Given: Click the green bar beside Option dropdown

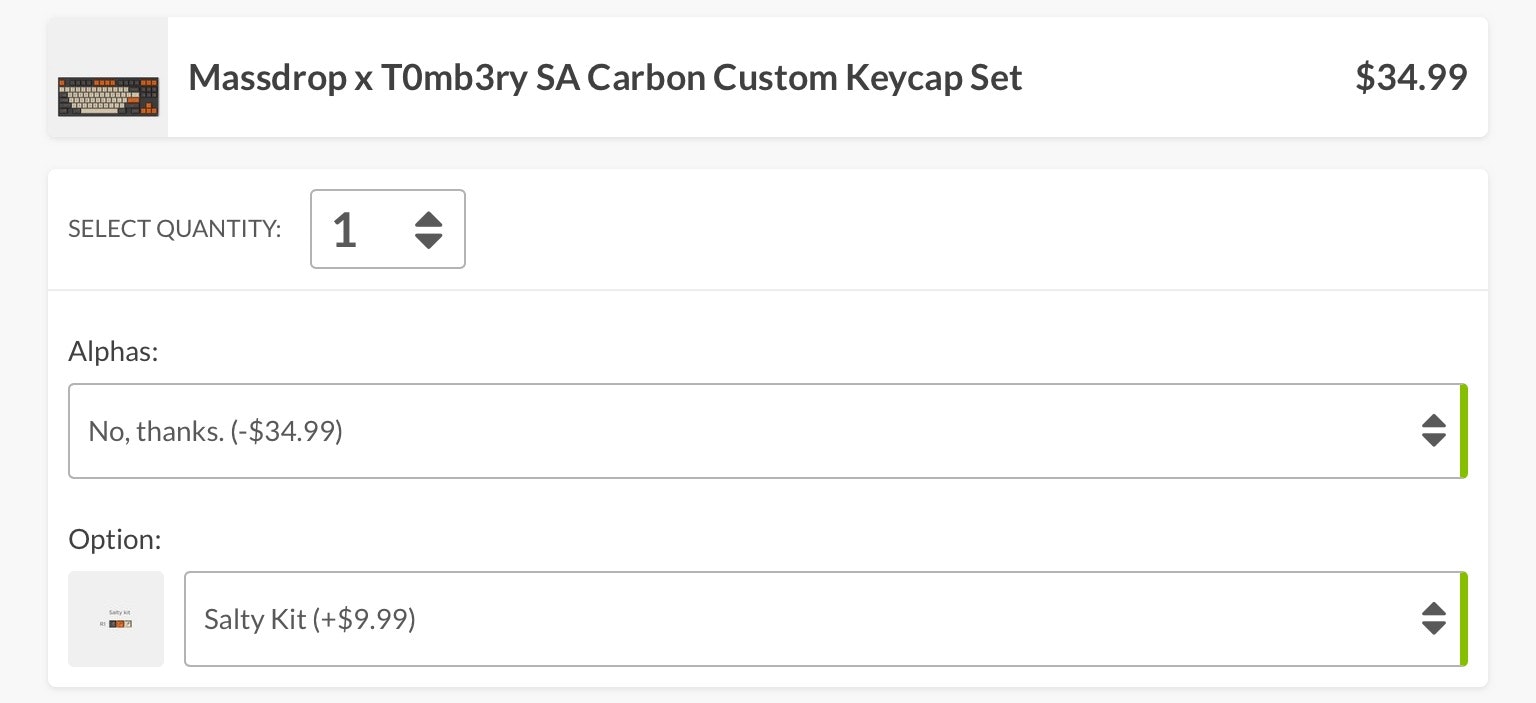Looking at the screenshot, I should [1464, 619].
